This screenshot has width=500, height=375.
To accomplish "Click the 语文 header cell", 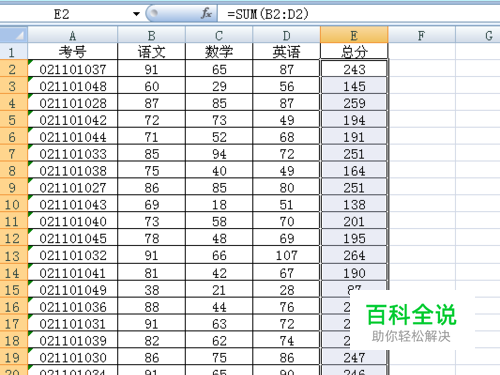I will (152, 52).
